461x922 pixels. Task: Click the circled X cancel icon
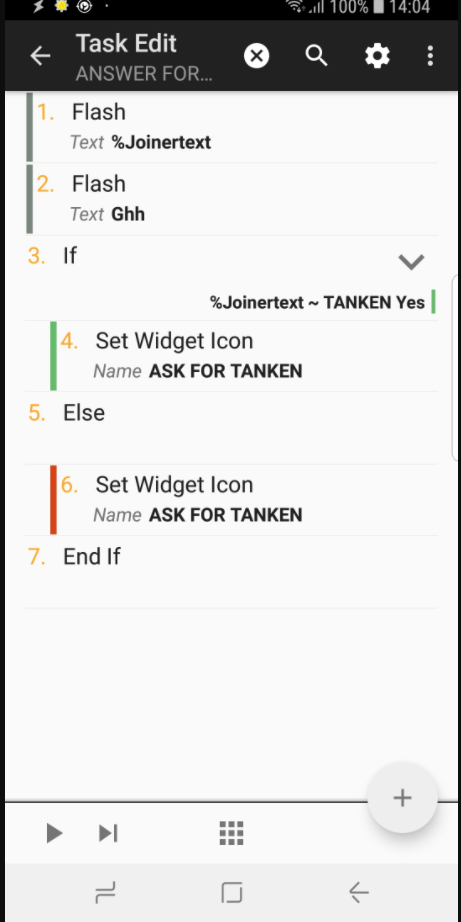click(256, 56)
